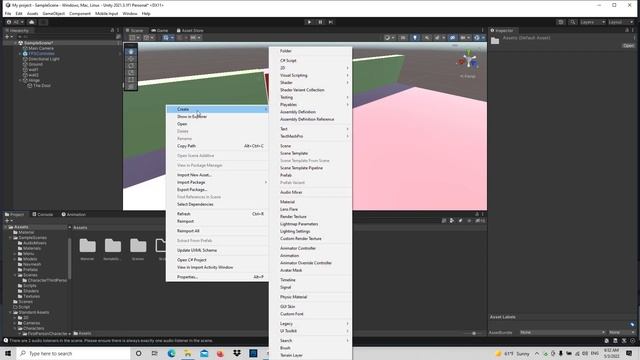Toggle the Inspector panel lock
Screen dimensions: 640x360
(627, 30)
